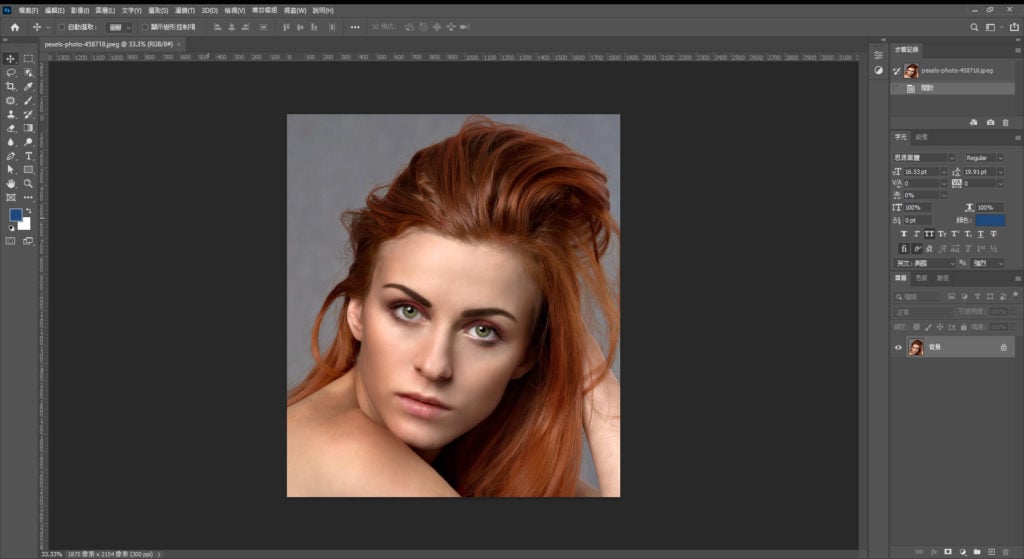Select the Horizontal Type tool

28,157
